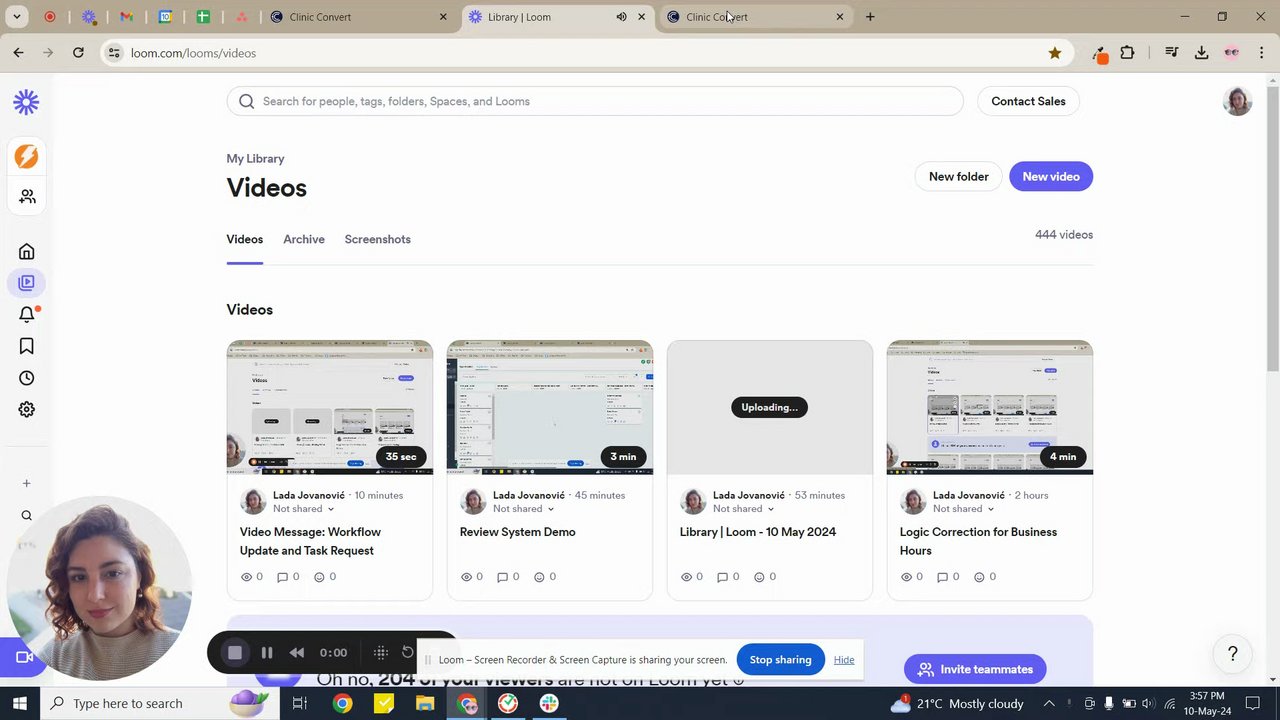Click My Library breadcrumb
The width and height of the screenshot is (1280, 720).
coord(255,159)
